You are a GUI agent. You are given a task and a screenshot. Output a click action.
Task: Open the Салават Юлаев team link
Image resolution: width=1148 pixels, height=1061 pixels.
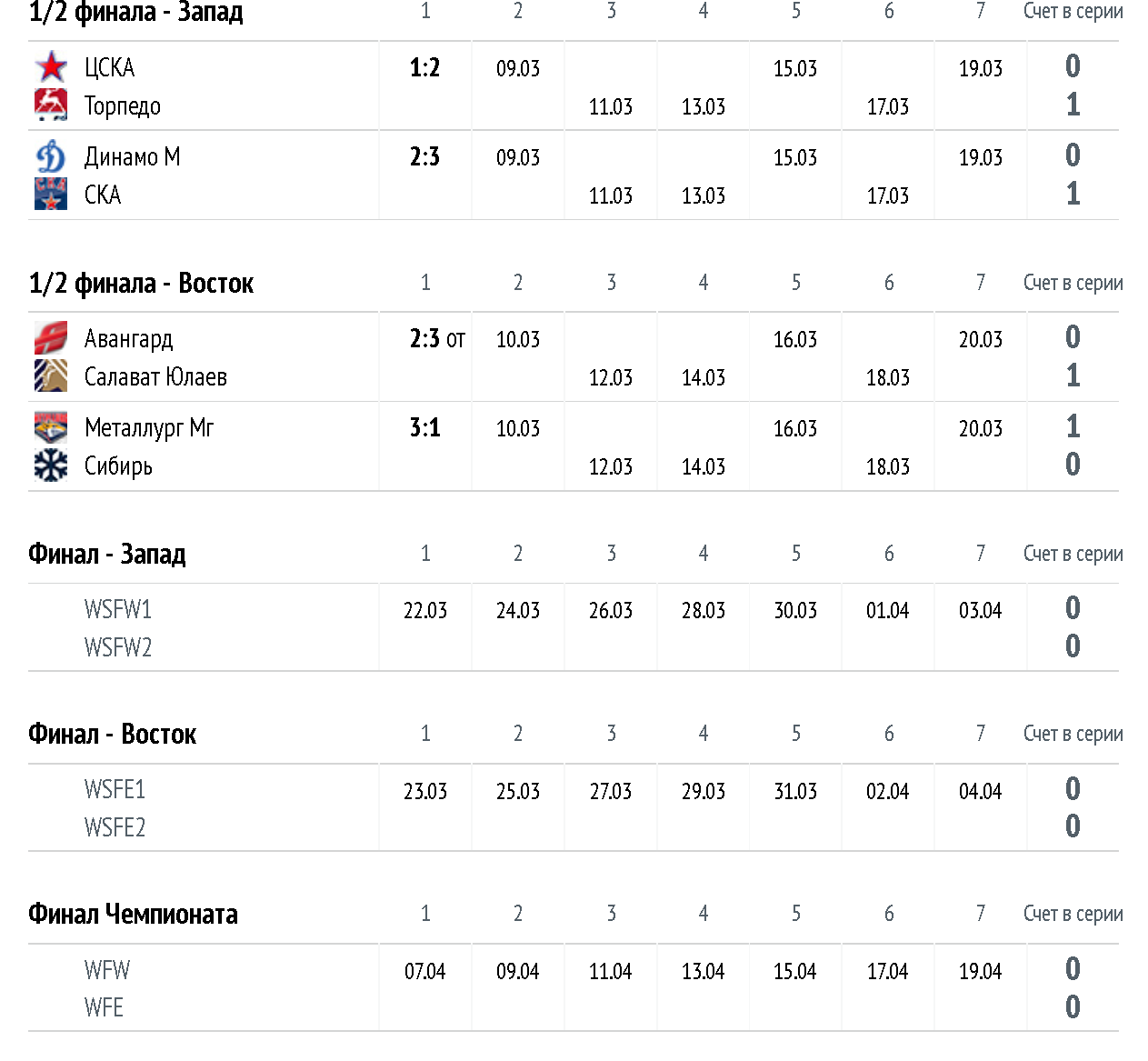pos(155,376)
